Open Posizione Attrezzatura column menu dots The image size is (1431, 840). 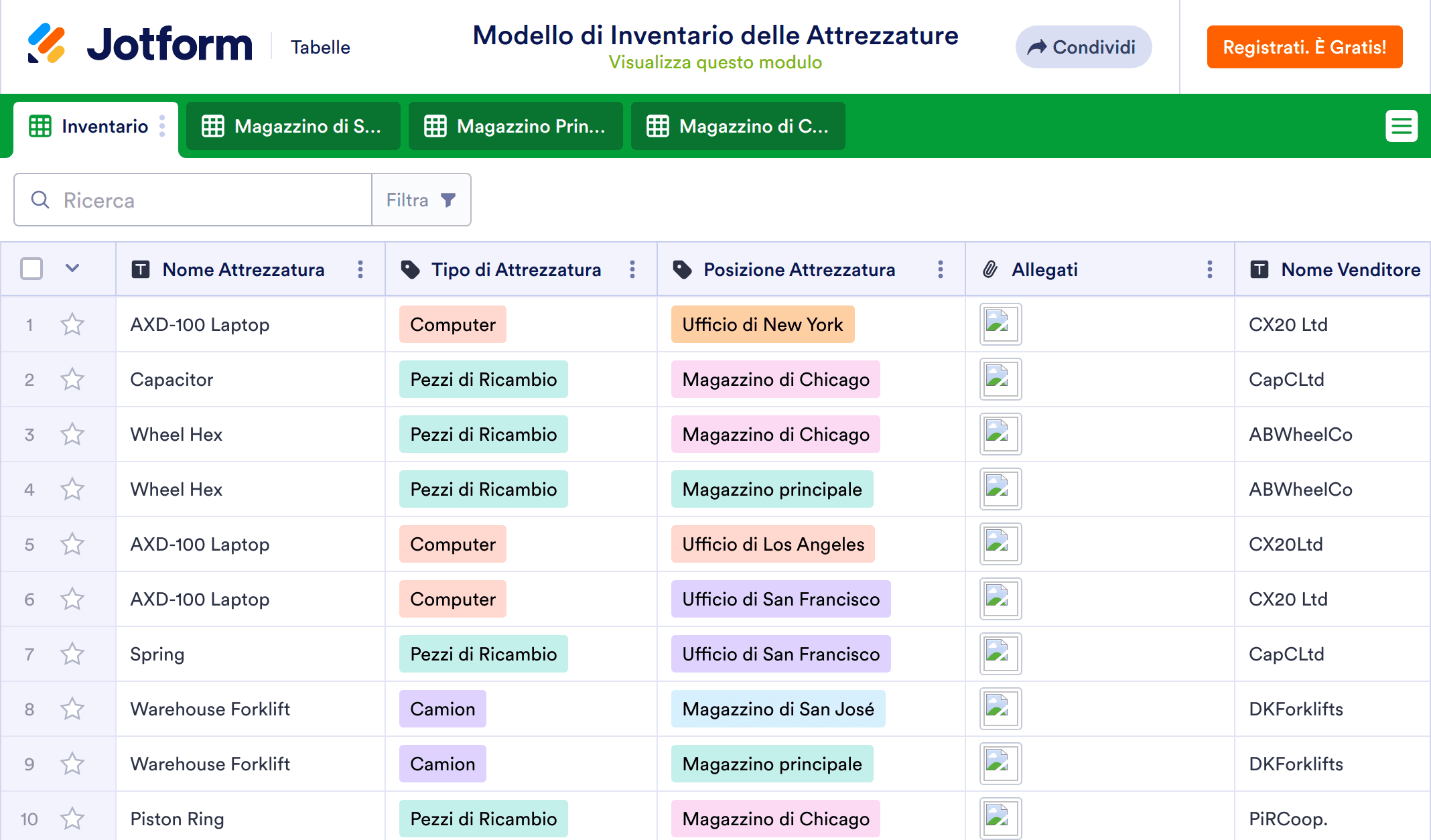(940, 269)
